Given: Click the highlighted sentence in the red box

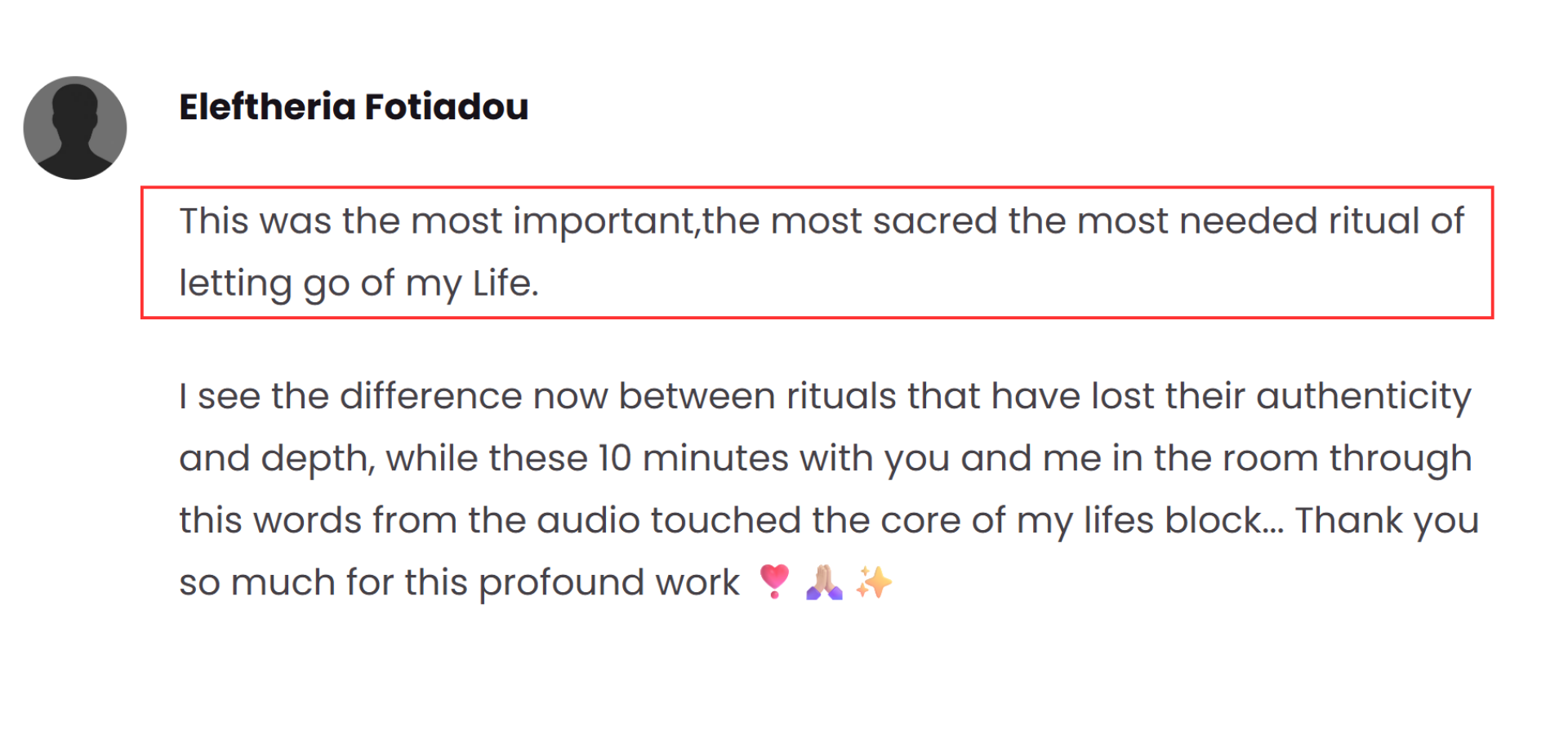Looking at the screenshot, I should (x=817, y=252).
